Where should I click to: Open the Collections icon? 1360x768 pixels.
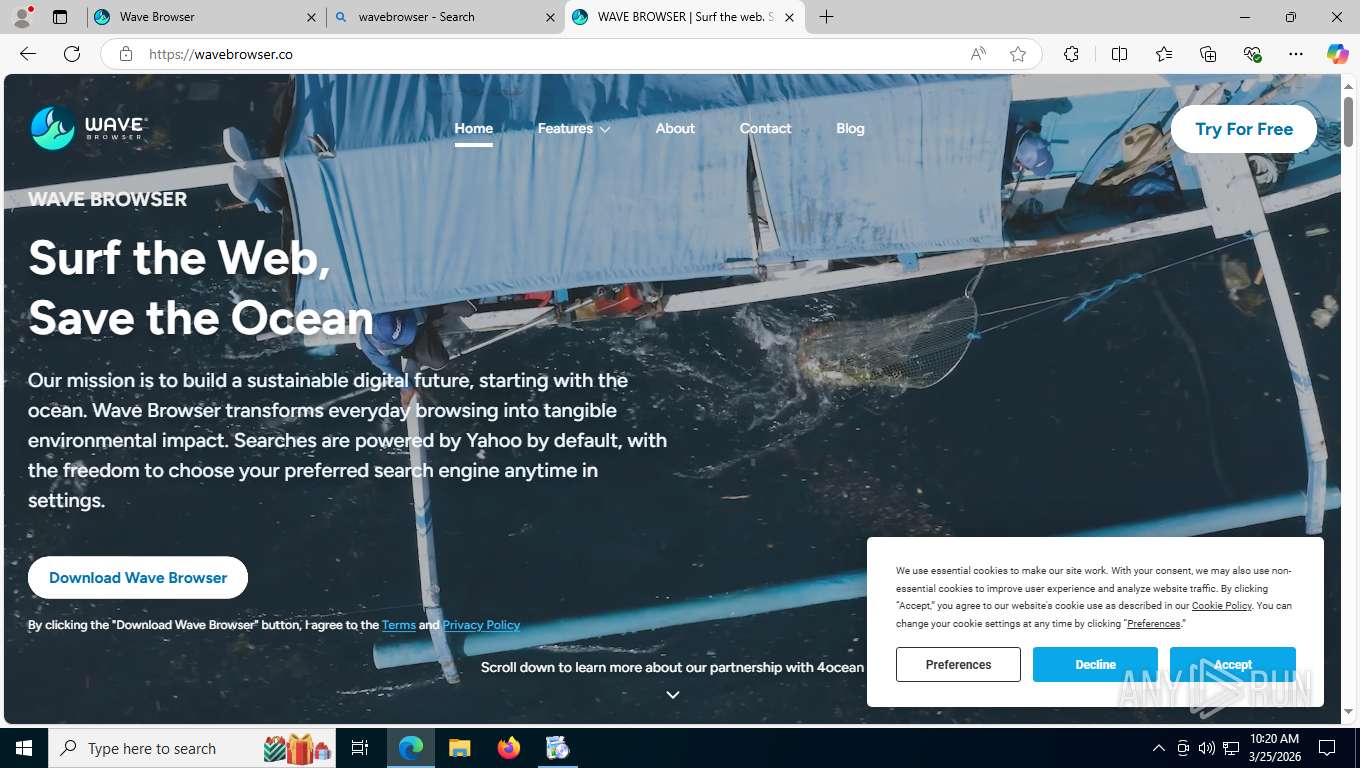[1208, 54]
